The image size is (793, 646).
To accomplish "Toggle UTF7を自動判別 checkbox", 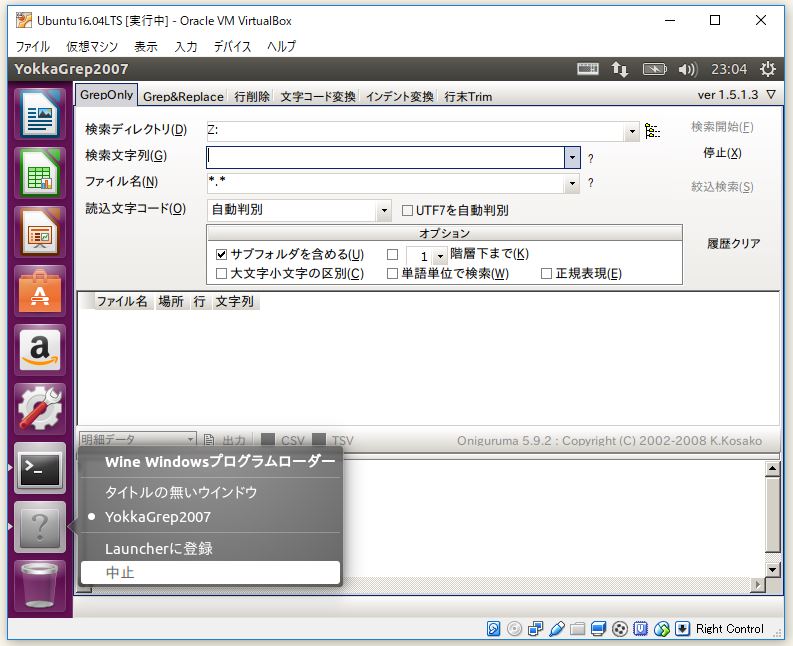I will coord(407,210).
